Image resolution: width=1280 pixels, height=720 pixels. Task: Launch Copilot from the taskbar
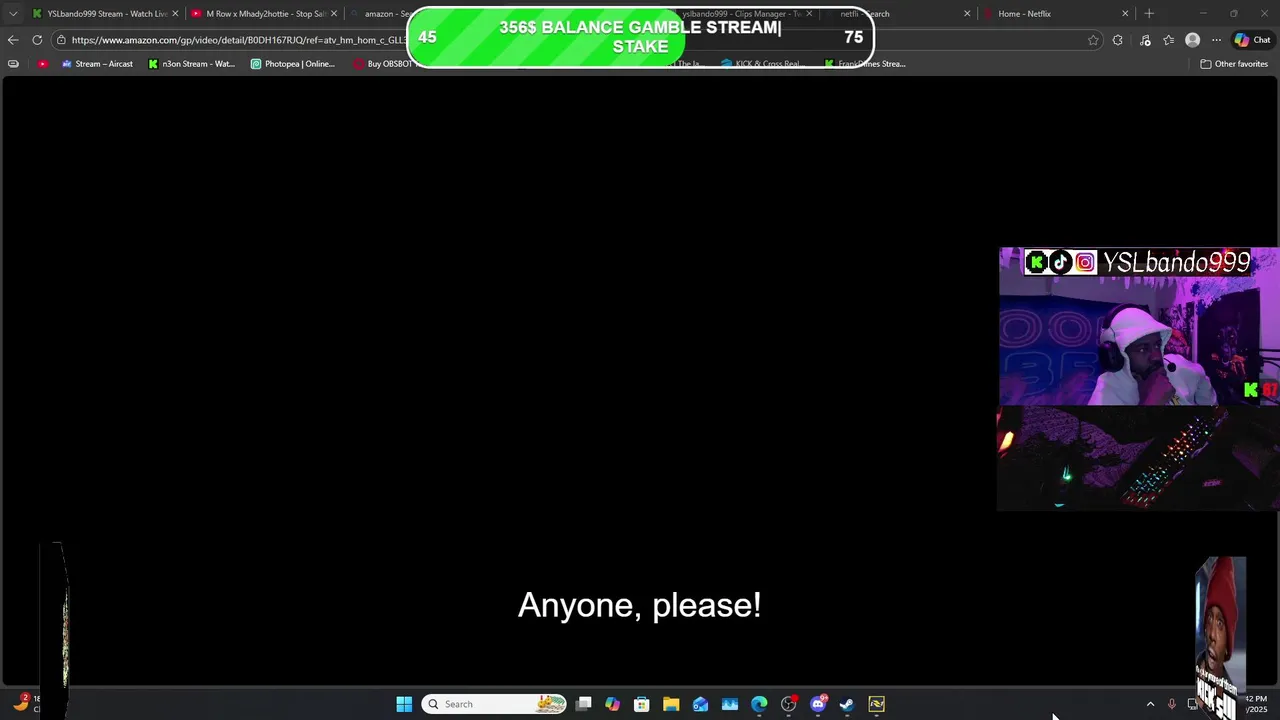click(x=613, y=704)
